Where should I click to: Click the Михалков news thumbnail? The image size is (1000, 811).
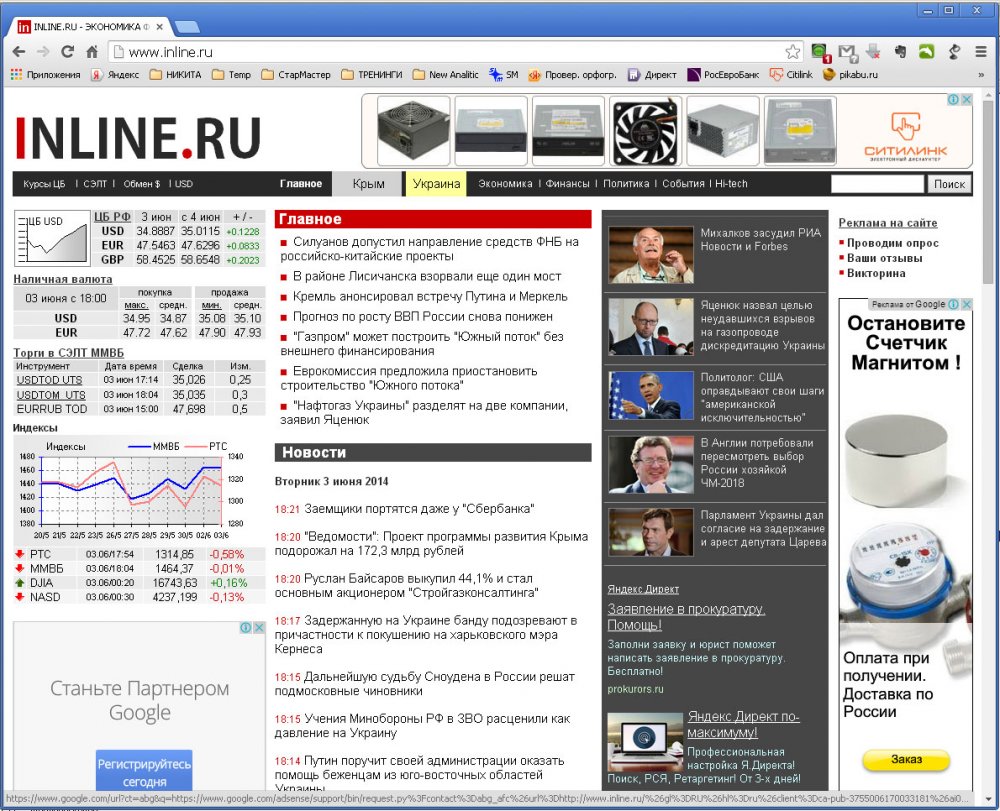(650, 255)
